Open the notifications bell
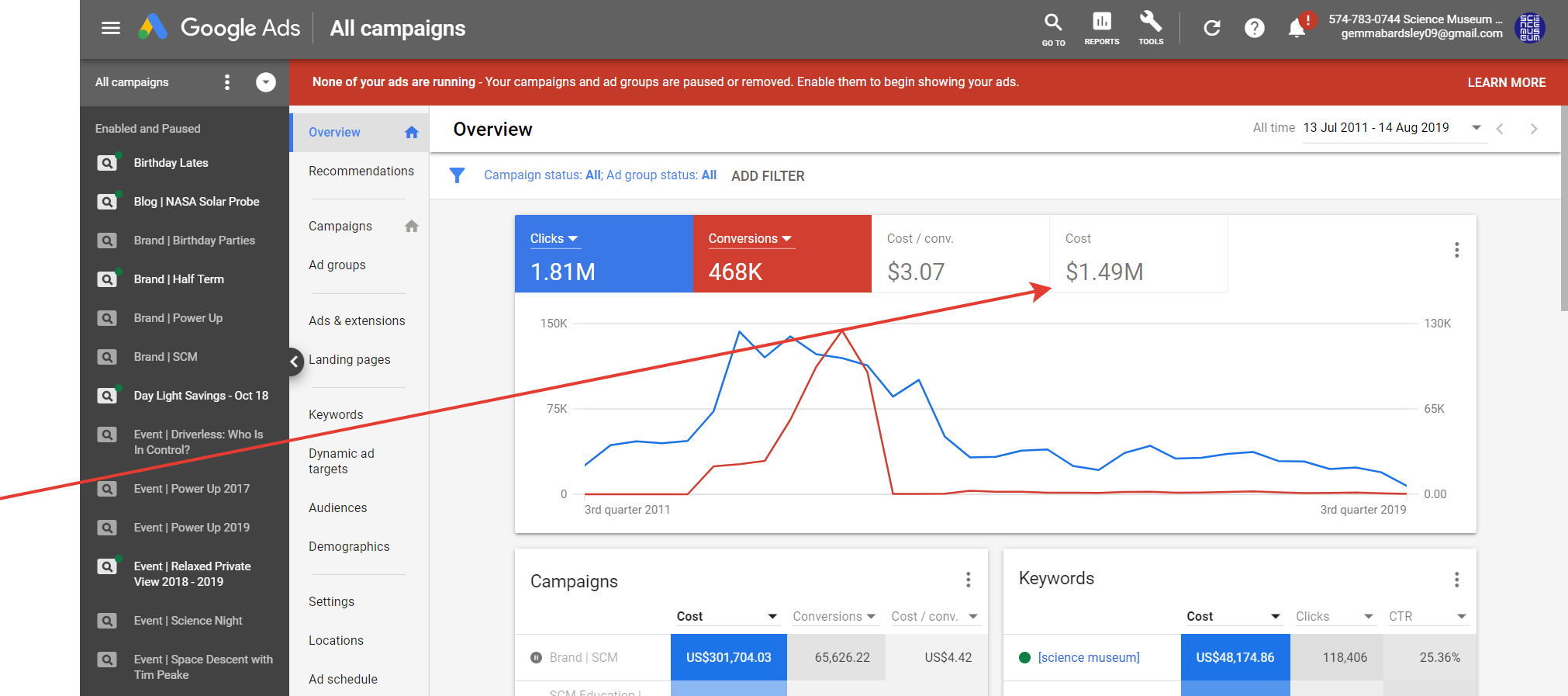 [x=1297, y=29]
